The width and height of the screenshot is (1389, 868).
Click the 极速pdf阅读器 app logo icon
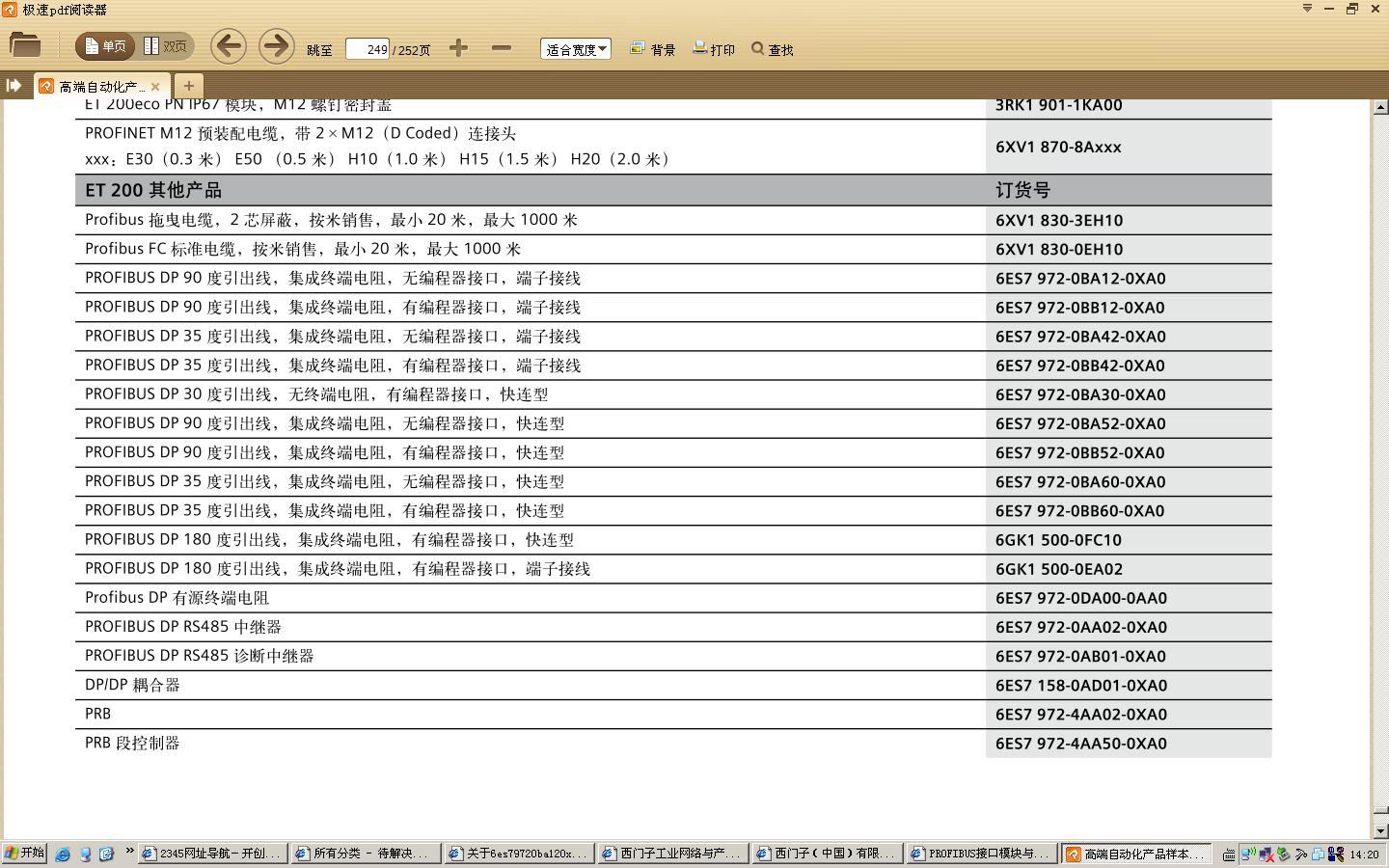tap(10, 9)
